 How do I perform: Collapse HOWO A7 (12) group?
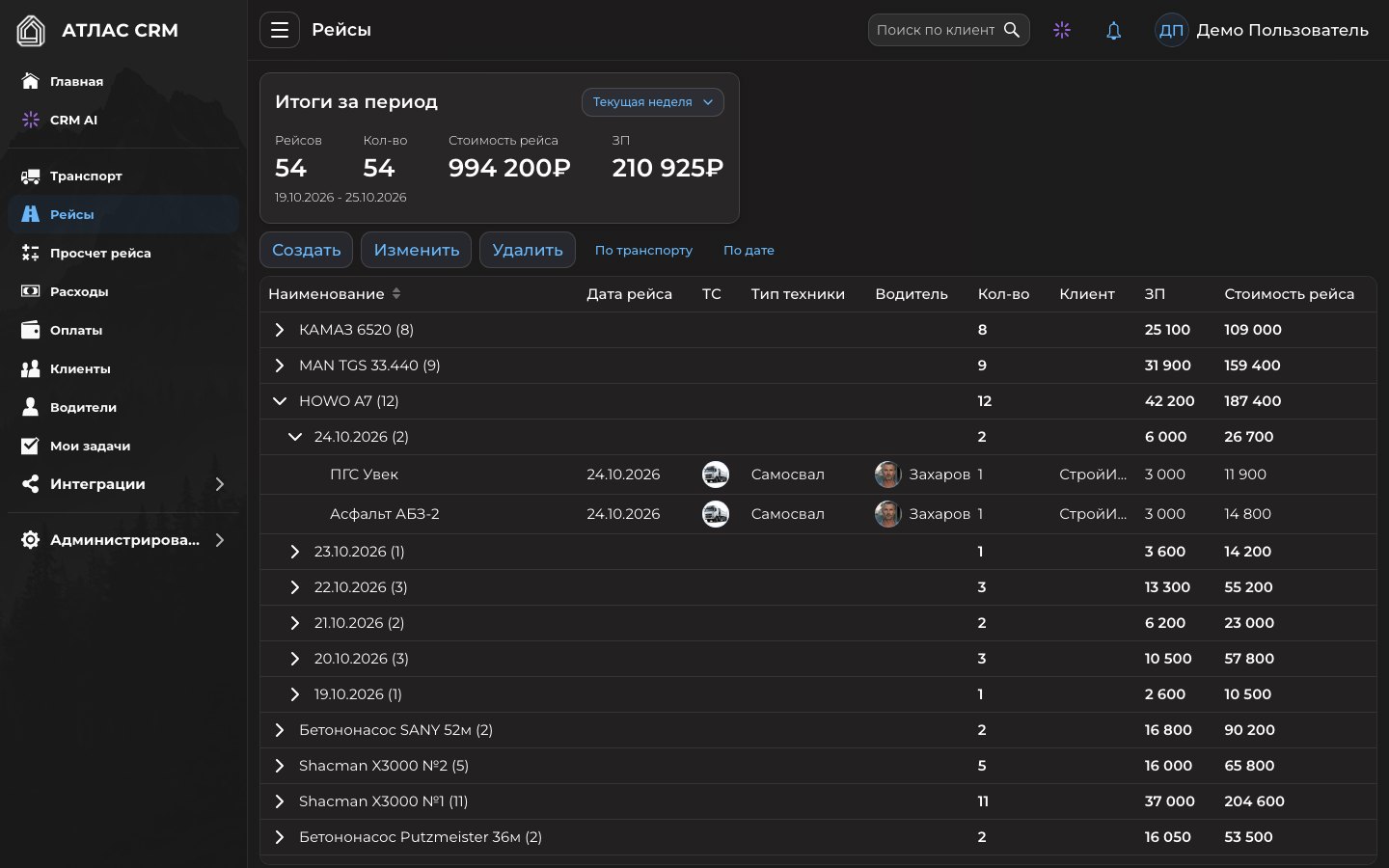[x=280, y=401]
